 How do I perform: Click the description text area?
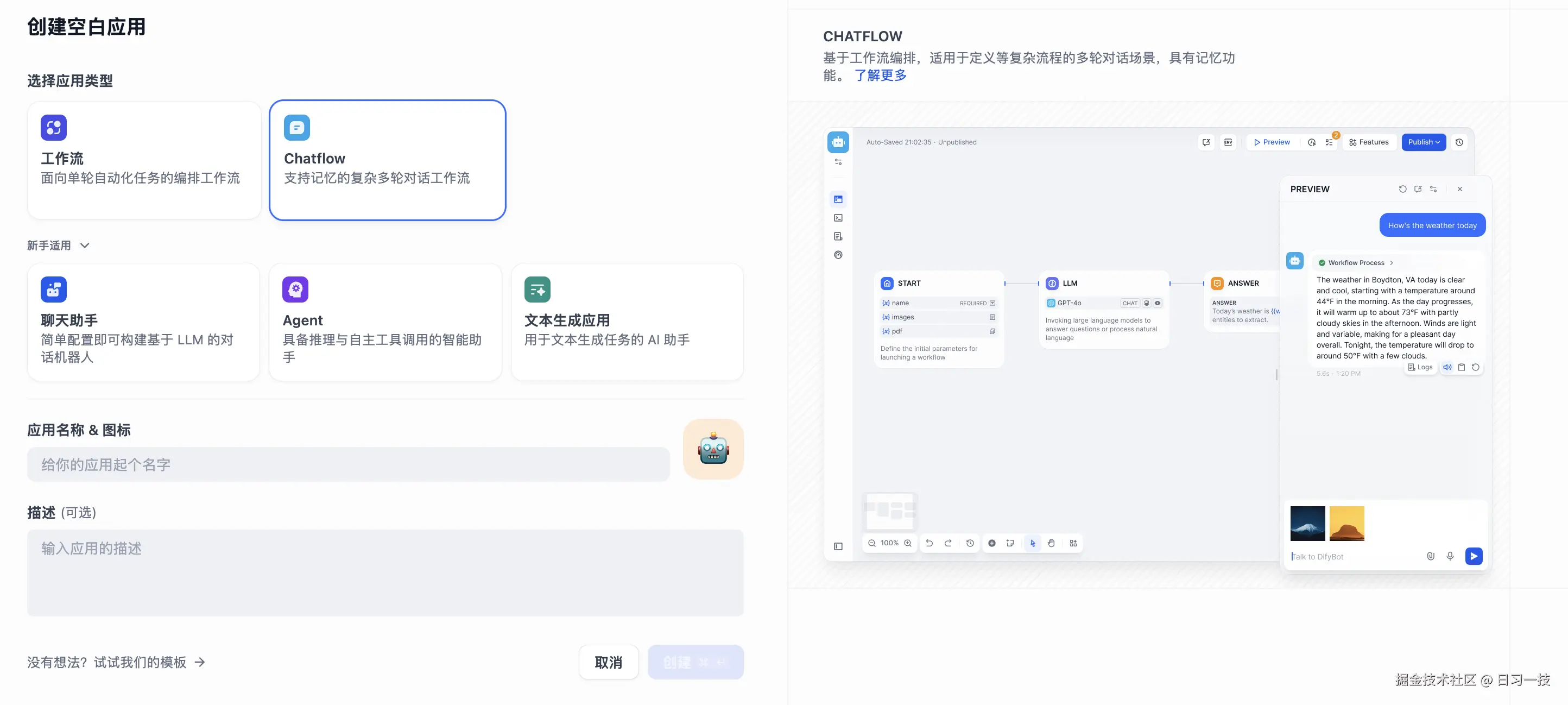tap(385, 572)
